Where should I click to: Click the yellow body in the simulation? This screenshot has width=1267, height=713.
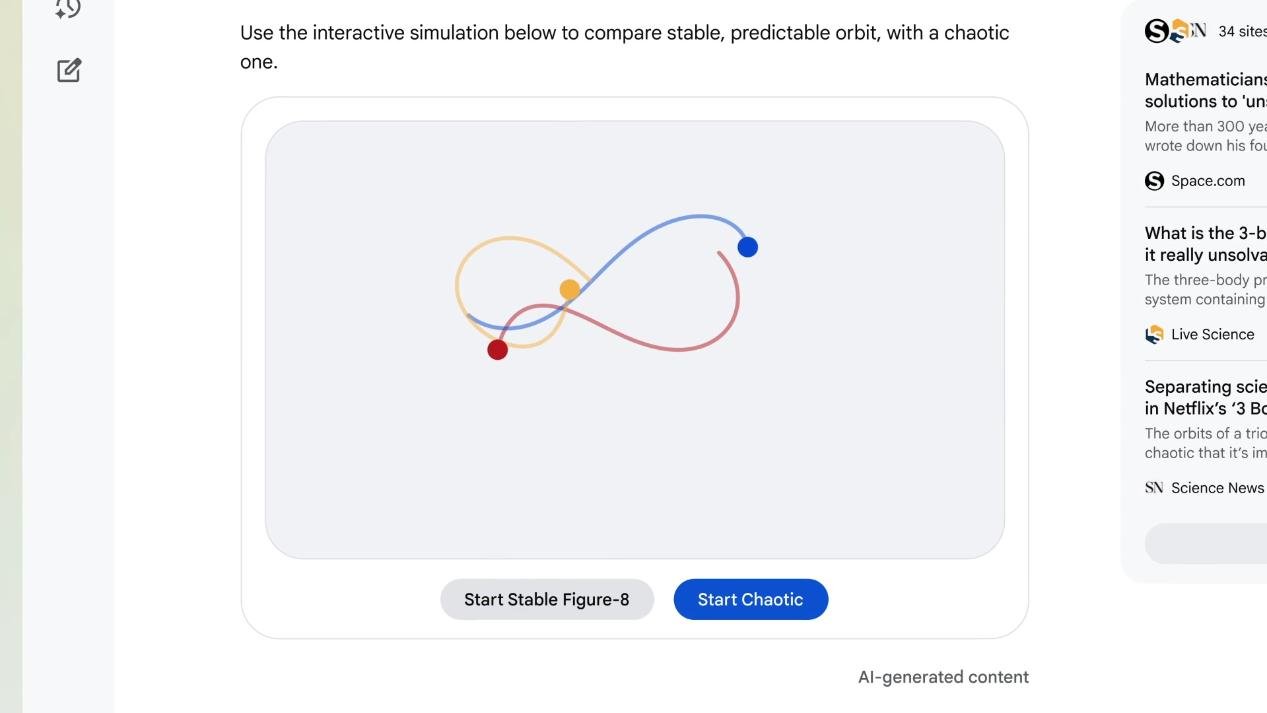(x=569, y=290)
